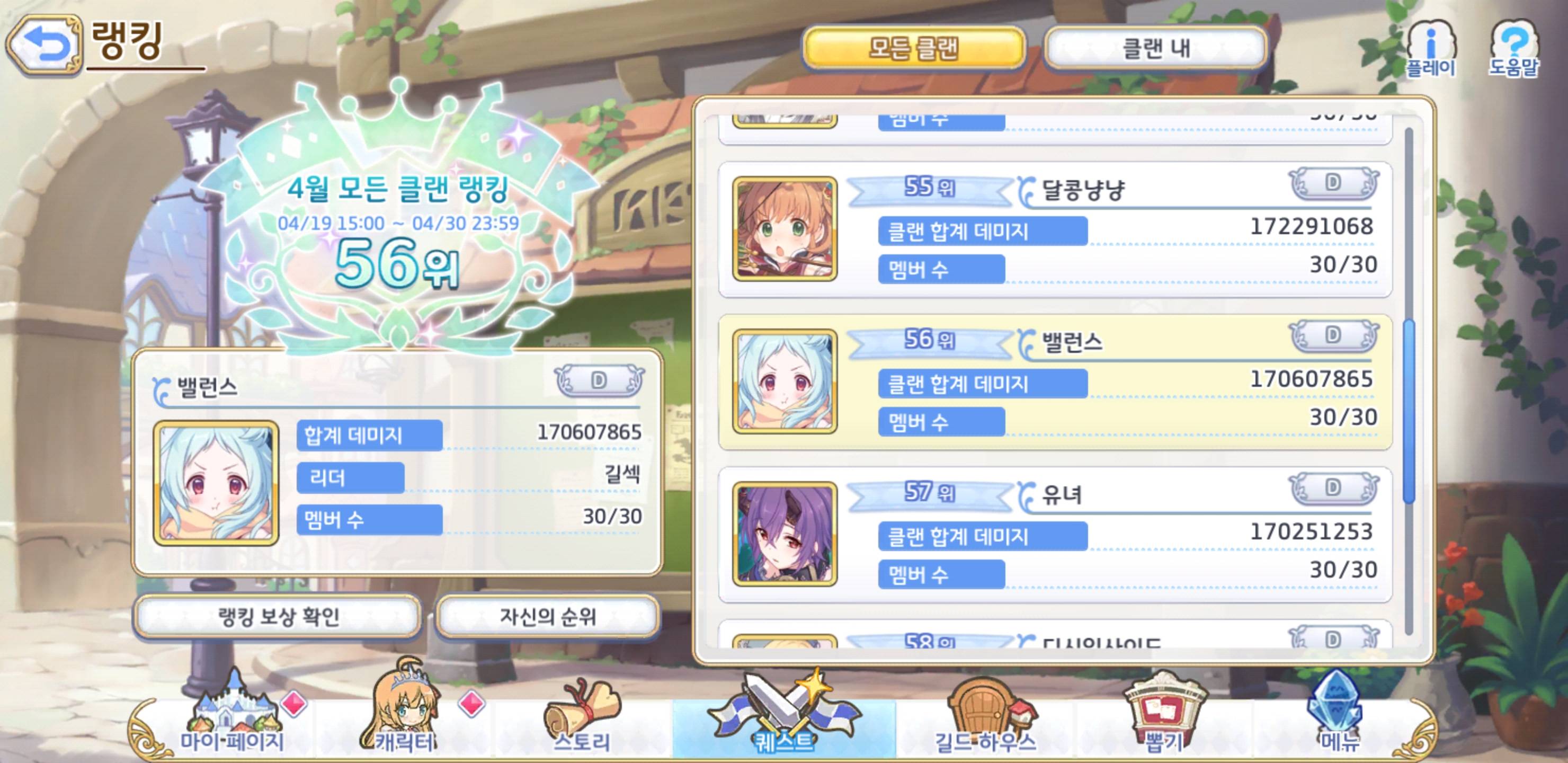Open the 캐릭터 menu icon
1568x763 pixels.
coord(404,709)
